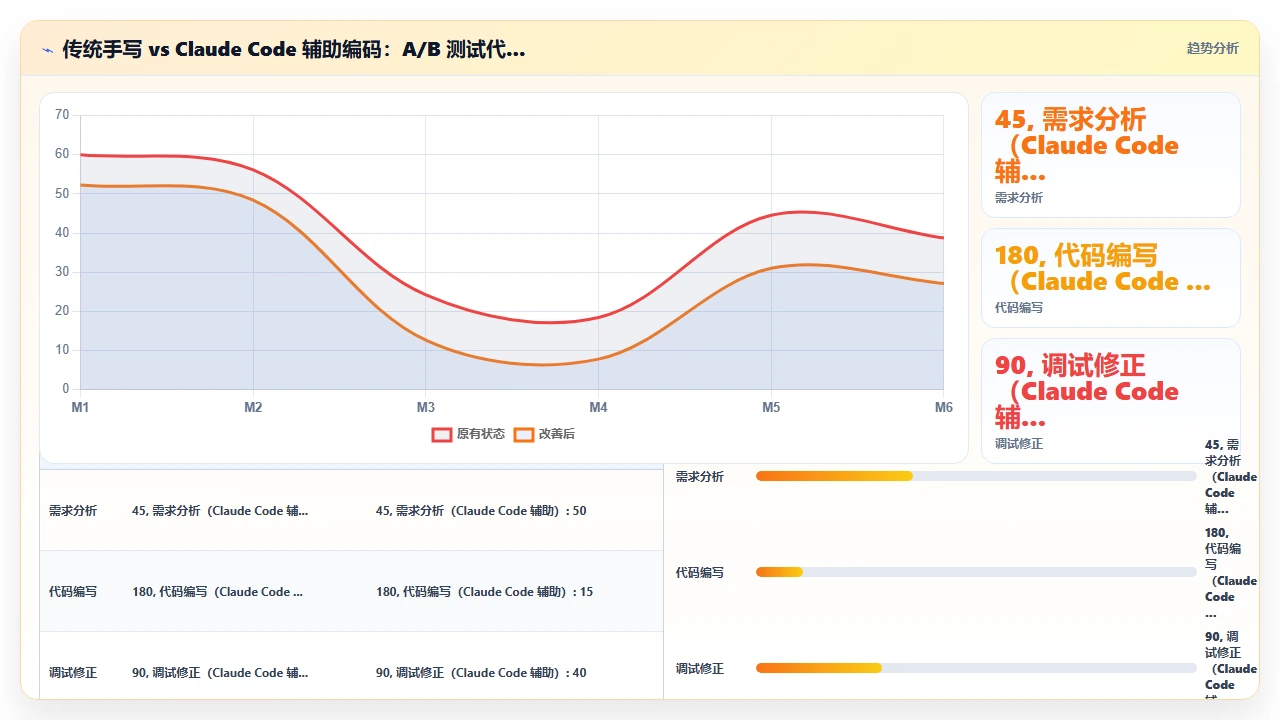Image resolution: width=1280 pixels, height=720 pixels.
Task: Click table cell ending with "辅助）: 40"
Action: [481, 673]
